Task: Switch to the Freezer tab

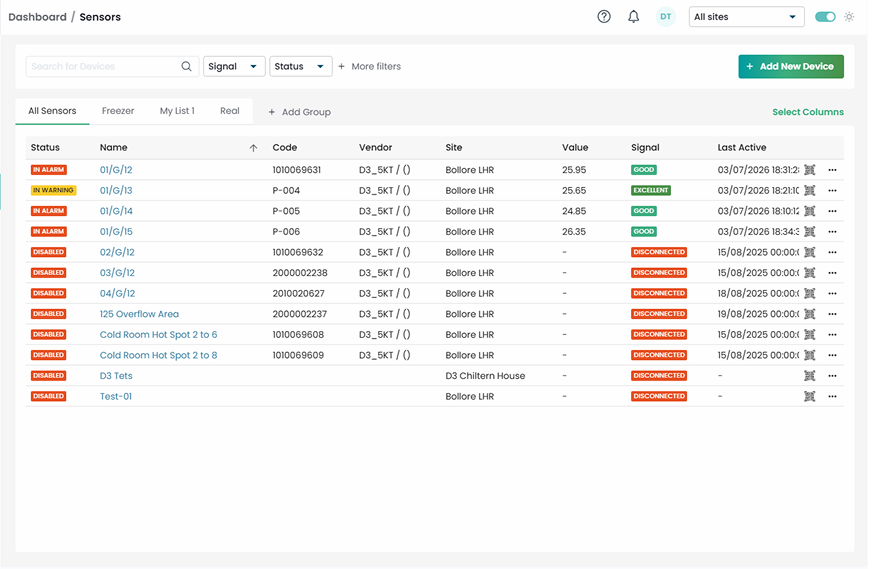Action: (118, 111)
